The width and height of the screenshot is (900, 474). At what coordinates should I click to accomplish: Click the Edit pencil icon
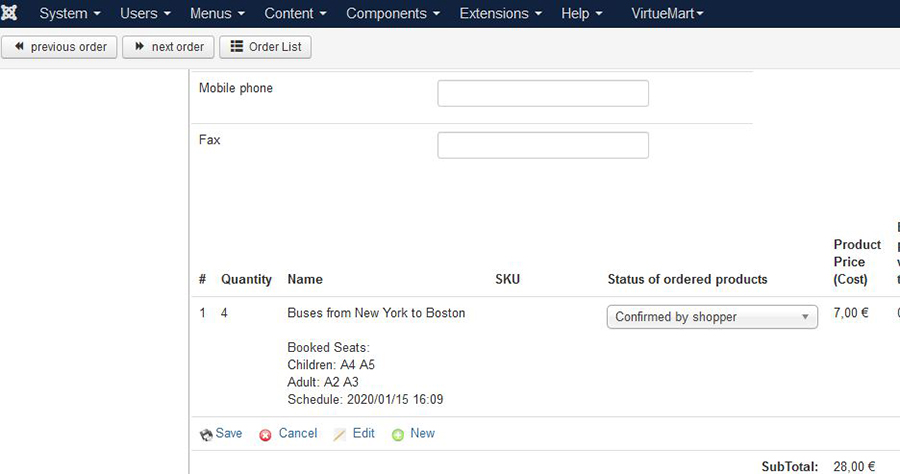[x=339, y=435]
